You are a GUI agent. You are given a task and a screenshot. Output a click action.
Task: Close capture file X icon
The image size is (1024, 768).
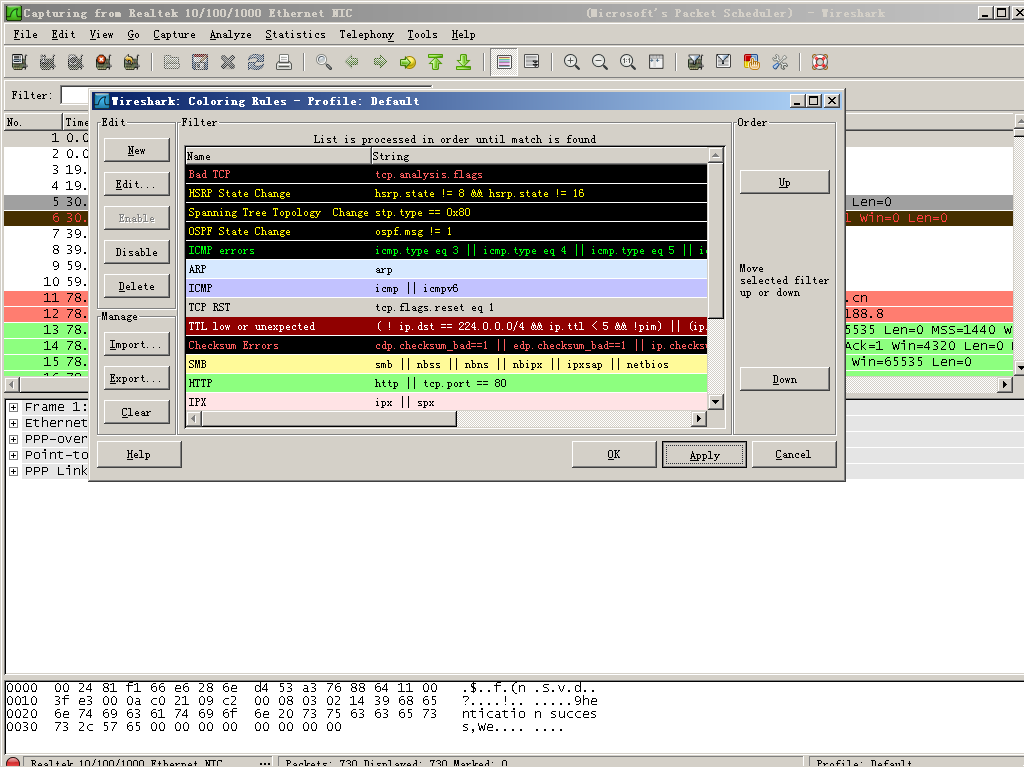pyautogui.click(x=228, y=62)
